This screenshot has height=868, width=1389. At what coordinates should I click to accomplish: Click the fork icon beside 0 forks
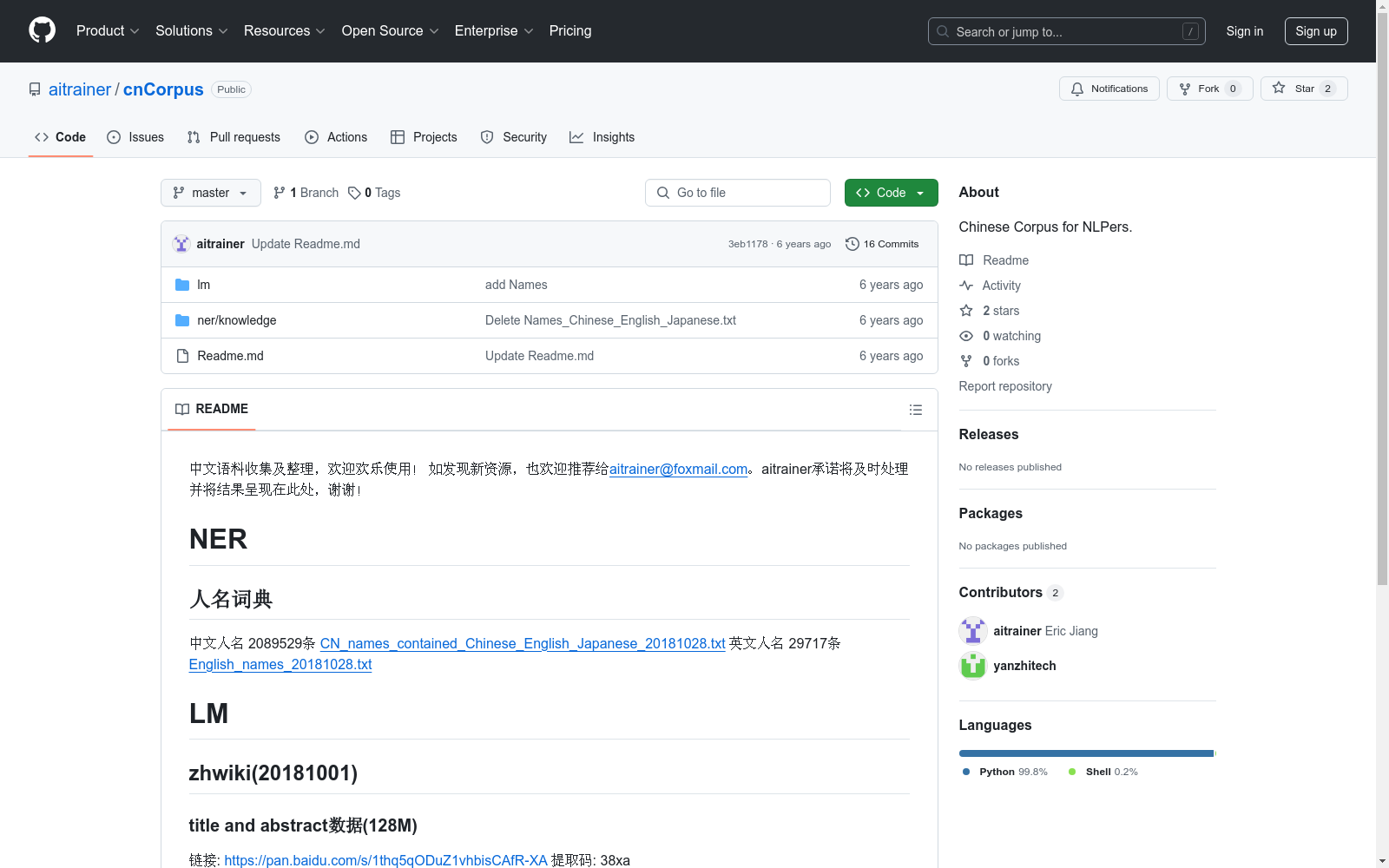click(x=966, y=361)
